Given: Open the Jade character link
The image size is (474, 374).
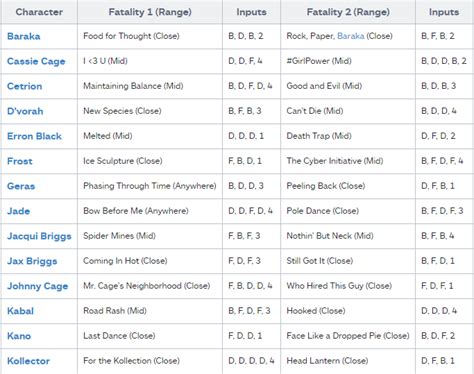Looking at the screenshot, I should coord(18,211).
